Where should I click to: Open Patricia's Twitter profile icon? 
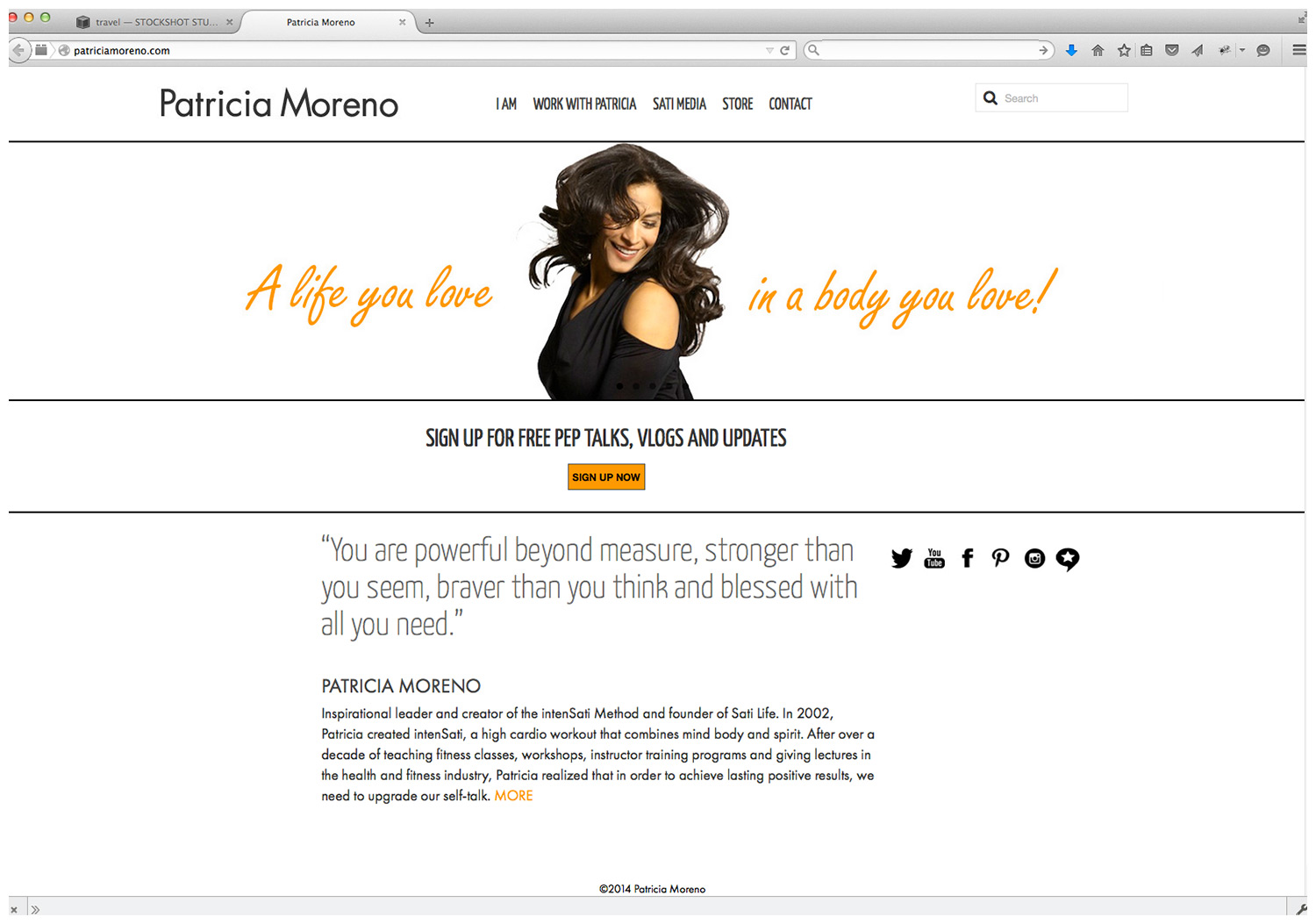pos(901,558)
